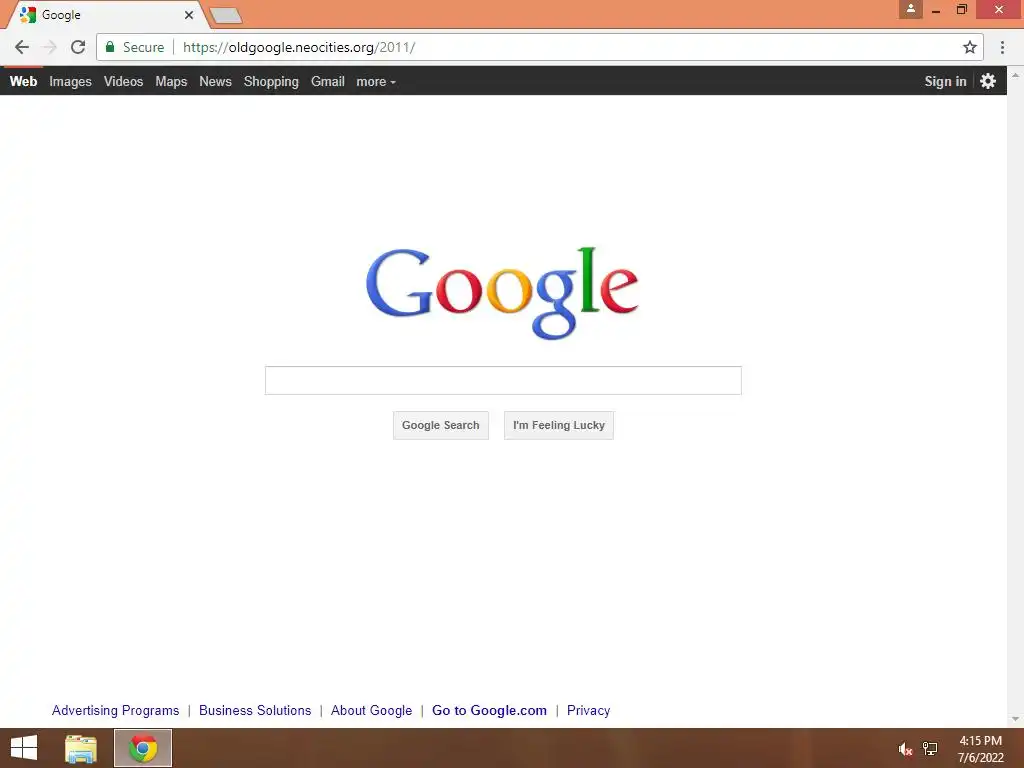The height and width of the screenshot is (768, 1024).
Task: Open Images in the top bar
Action: (71, 82)
